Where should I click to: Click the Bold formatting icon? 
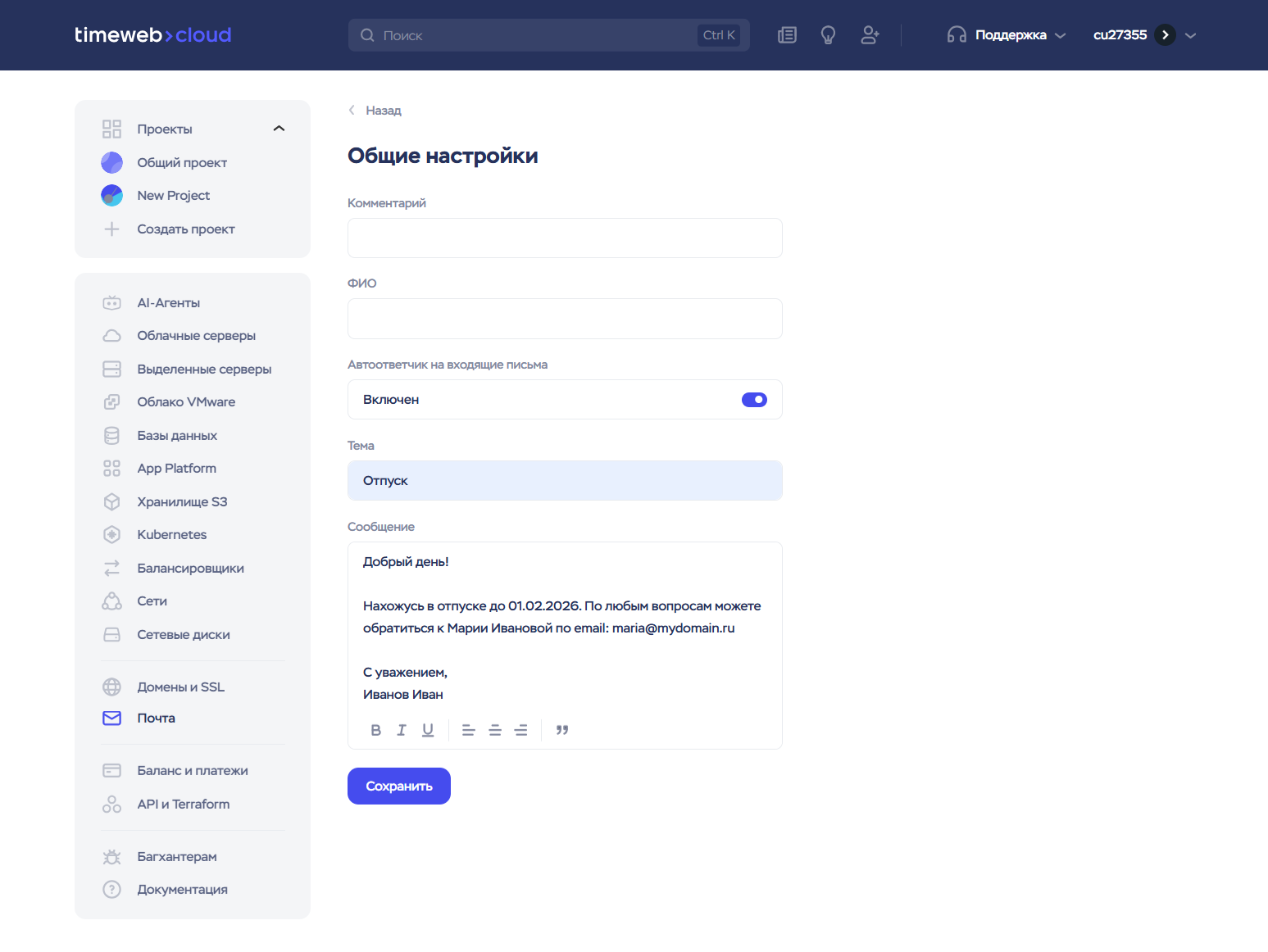pos(375,730)
